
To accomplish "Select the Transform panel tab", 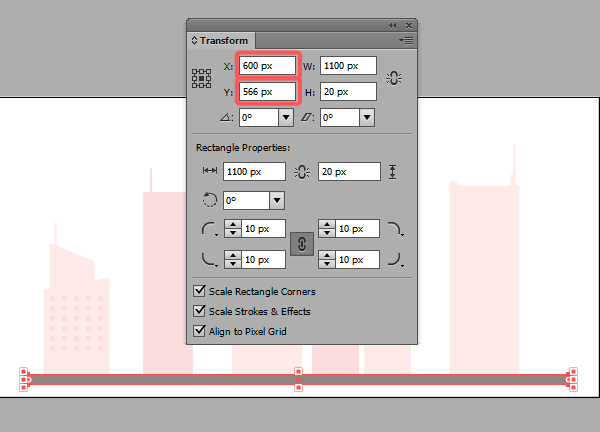I will click(x=220, y=41).
